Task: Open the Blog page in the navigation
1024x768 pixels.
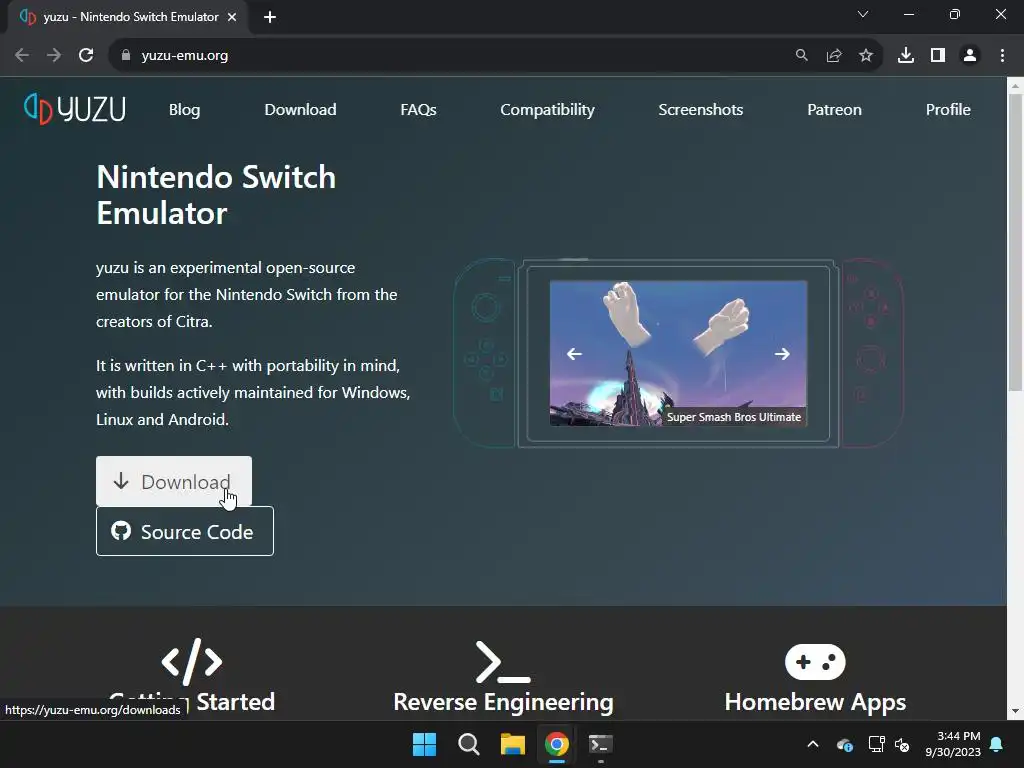Action: pos(185,110)
